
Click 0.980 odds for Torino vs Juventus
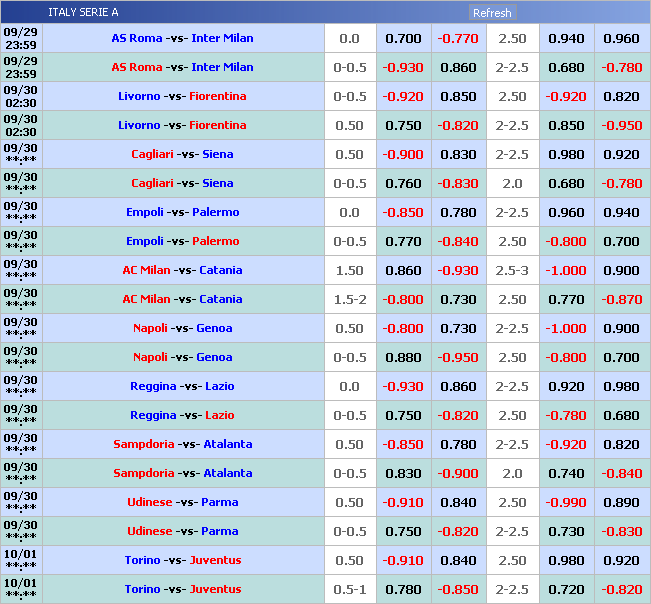tap(566, 561)
